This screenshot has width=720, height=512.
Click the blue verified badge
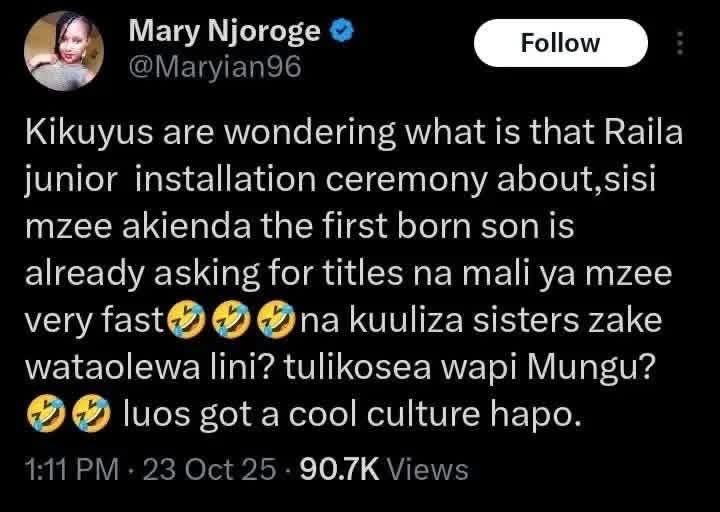pyautogui.click(x=342, y=31)
